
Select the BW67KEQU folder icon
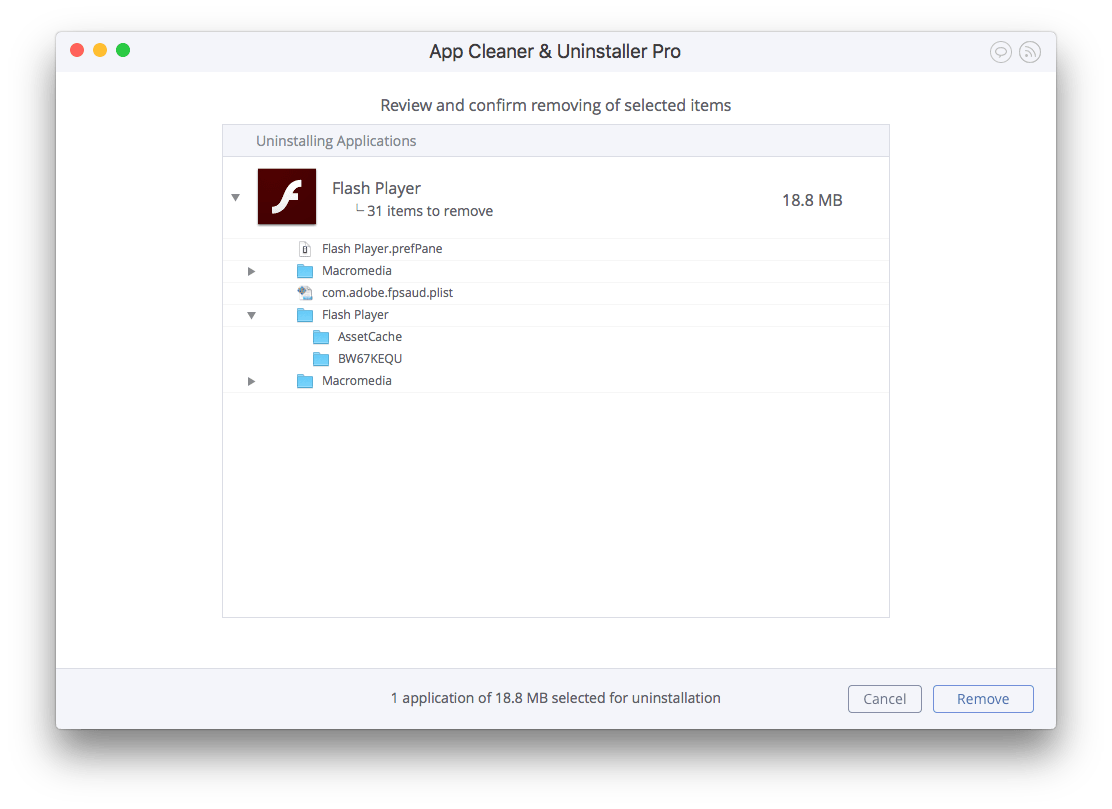pos(321,358)
